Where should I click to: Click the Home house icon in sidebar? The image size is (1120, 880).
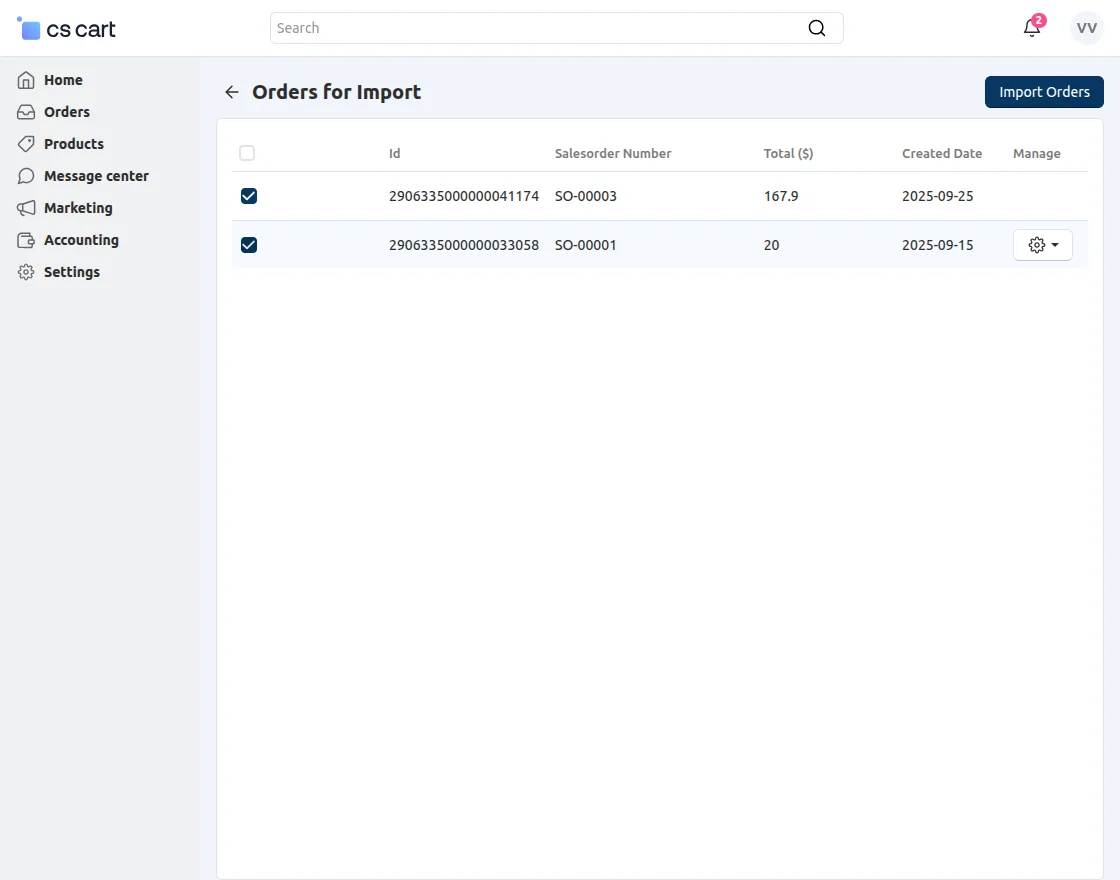pyautogui.click(x=26, y=80)
